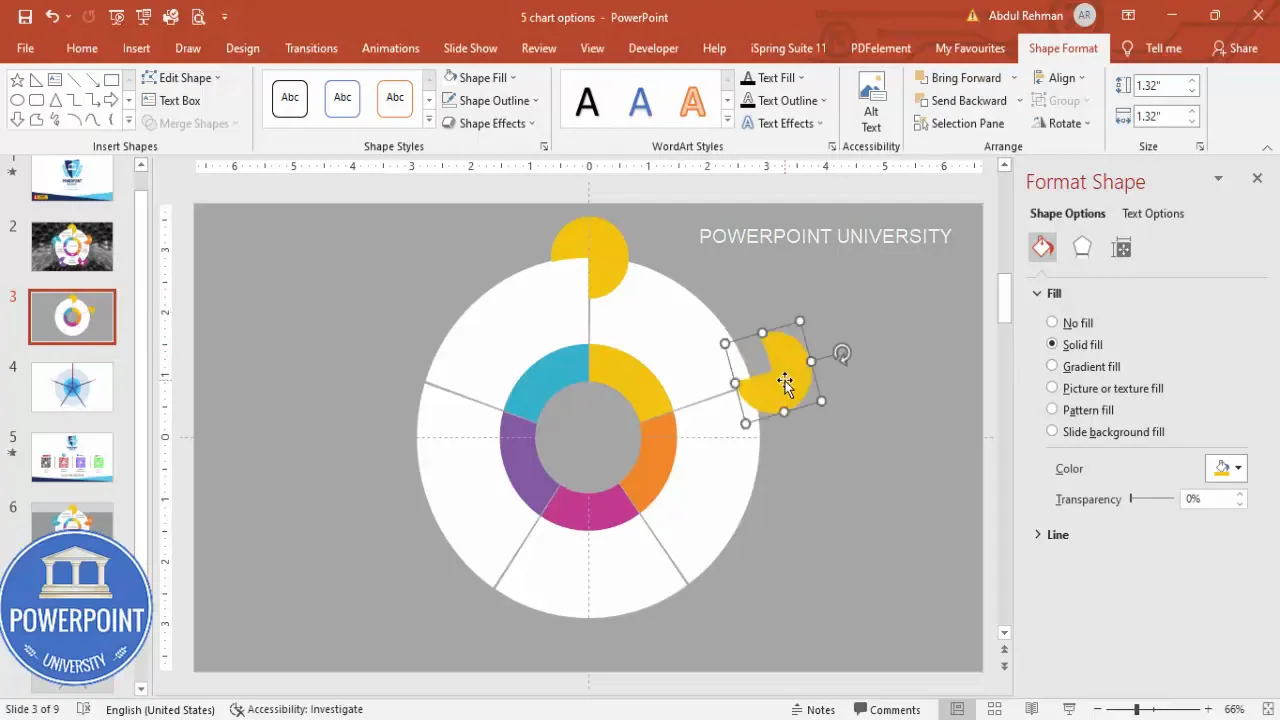1280x720 pixels.
Task: Open the Slide Show tab
Action: 470,48
